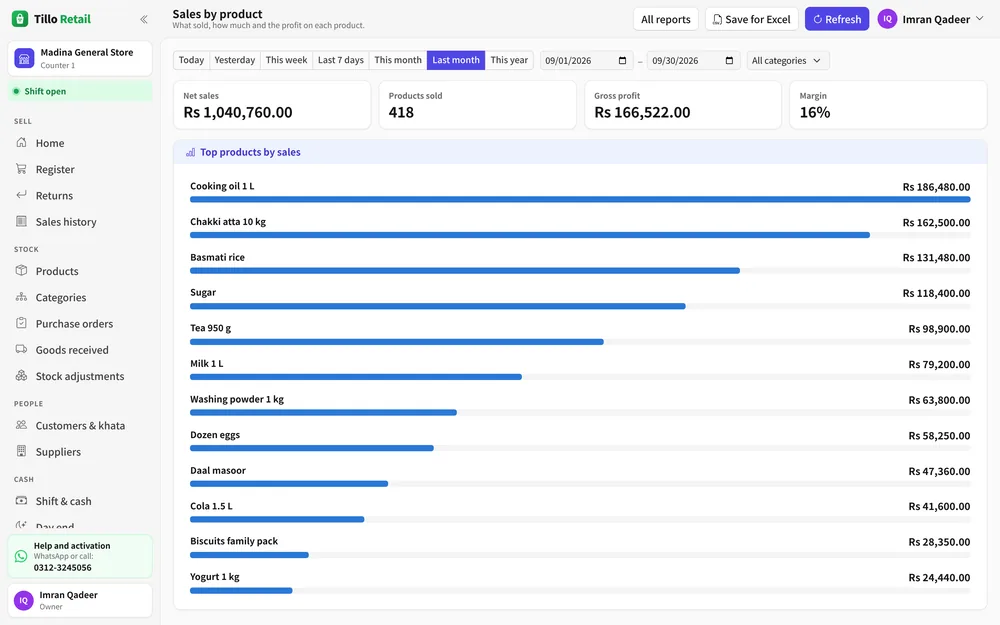Screen dimensions: 1000x625
Task: Open Customers & khata
Action: [80, 425]
